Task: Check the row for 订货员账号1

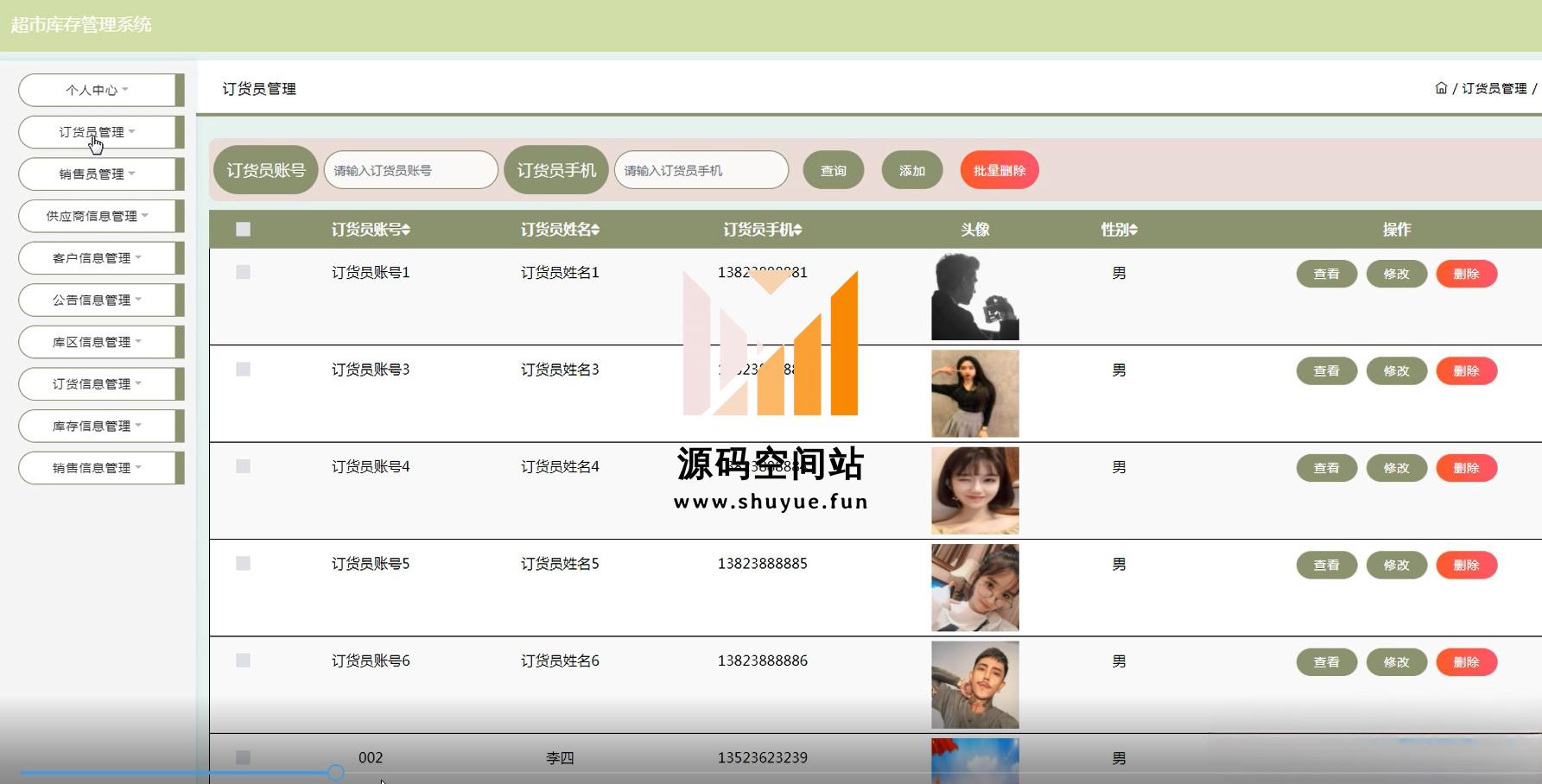Action: 243,272
